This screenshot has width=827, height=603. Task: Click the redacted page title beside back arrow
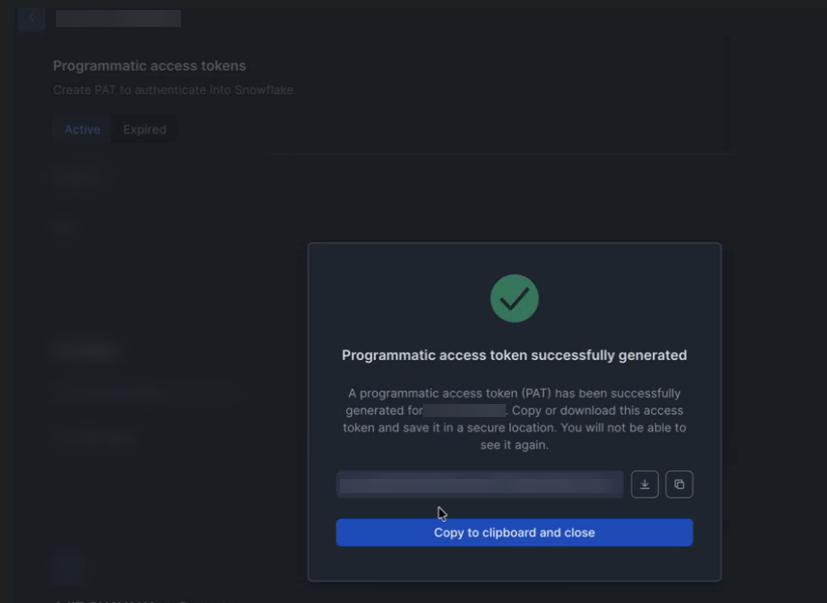point(118,18)
